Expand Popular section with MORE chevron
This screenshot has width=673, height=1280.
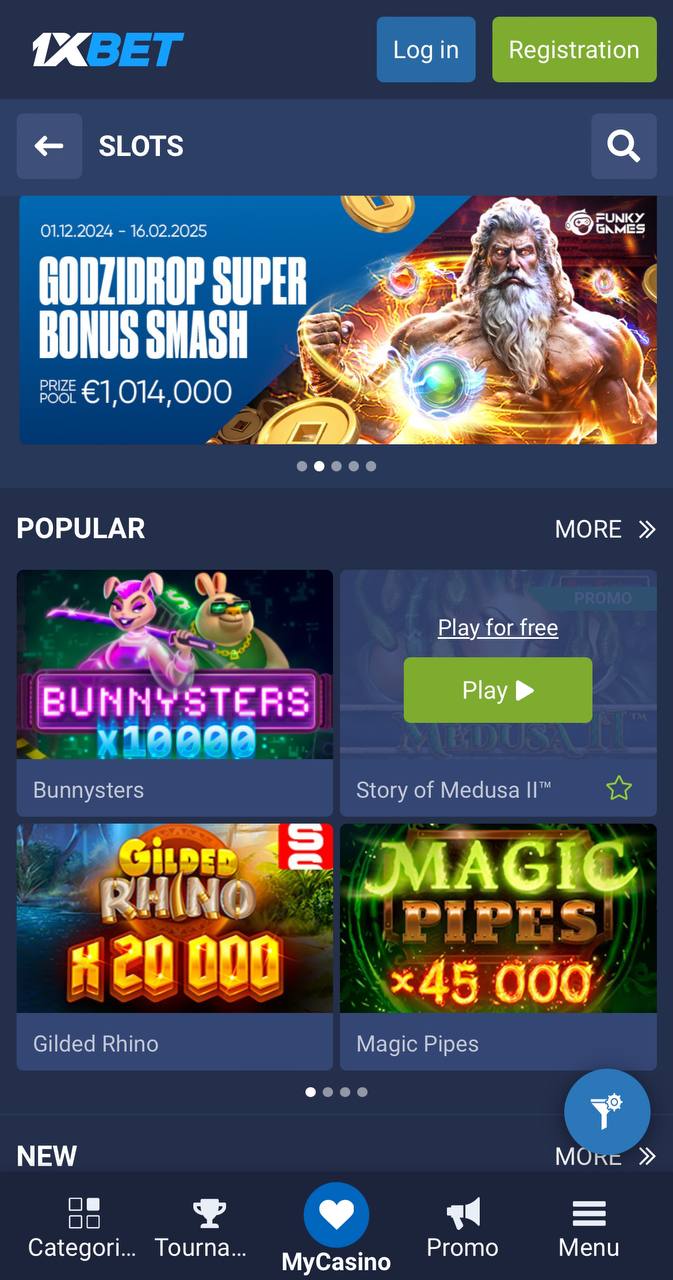(x=605, y=529)
